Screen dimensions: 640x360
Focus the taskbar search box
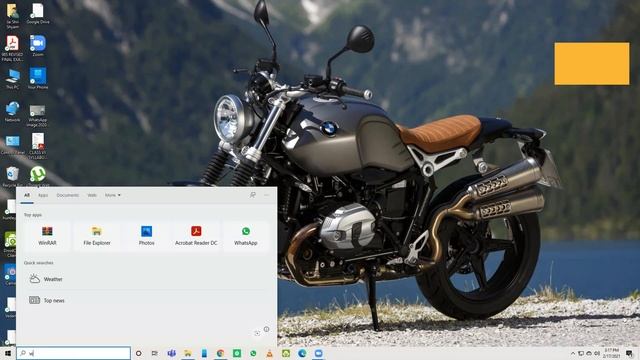point(73,353)
